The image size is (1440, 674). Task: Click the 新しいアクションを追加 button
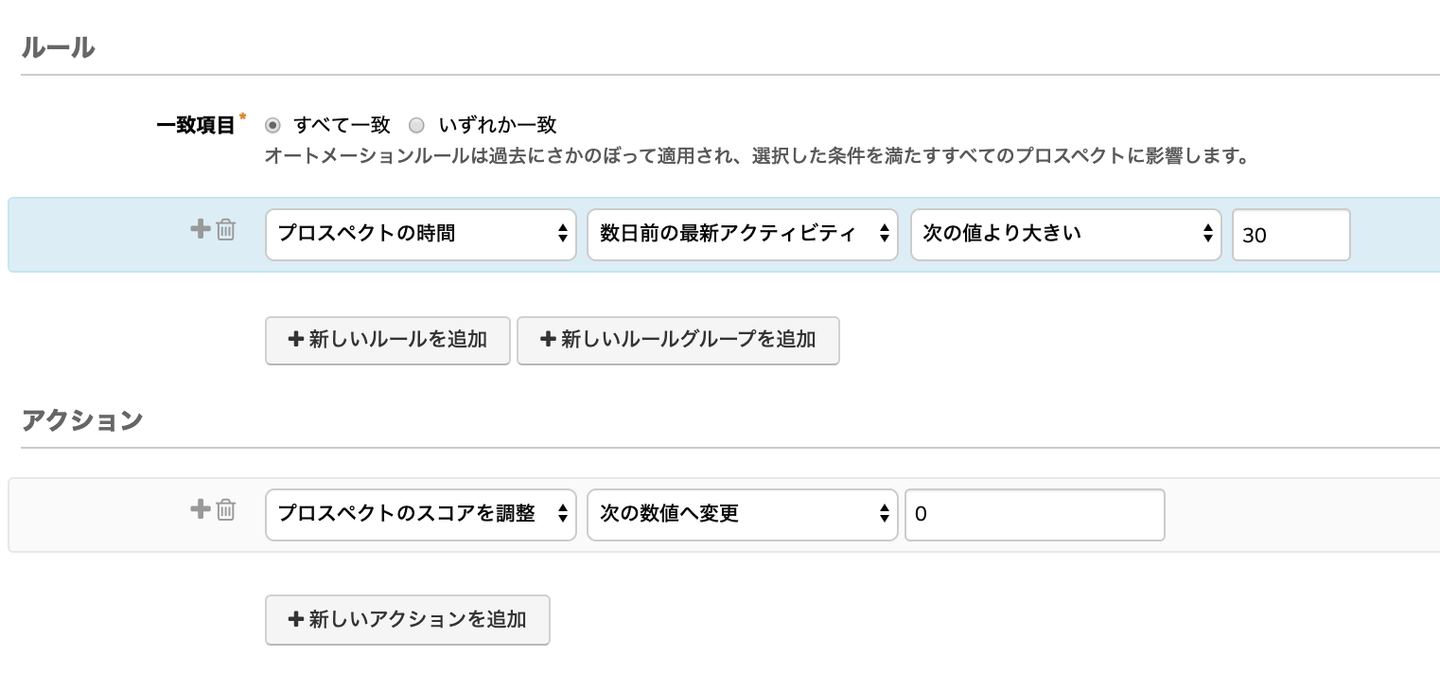pyautogui.click(x=407, y=620)
